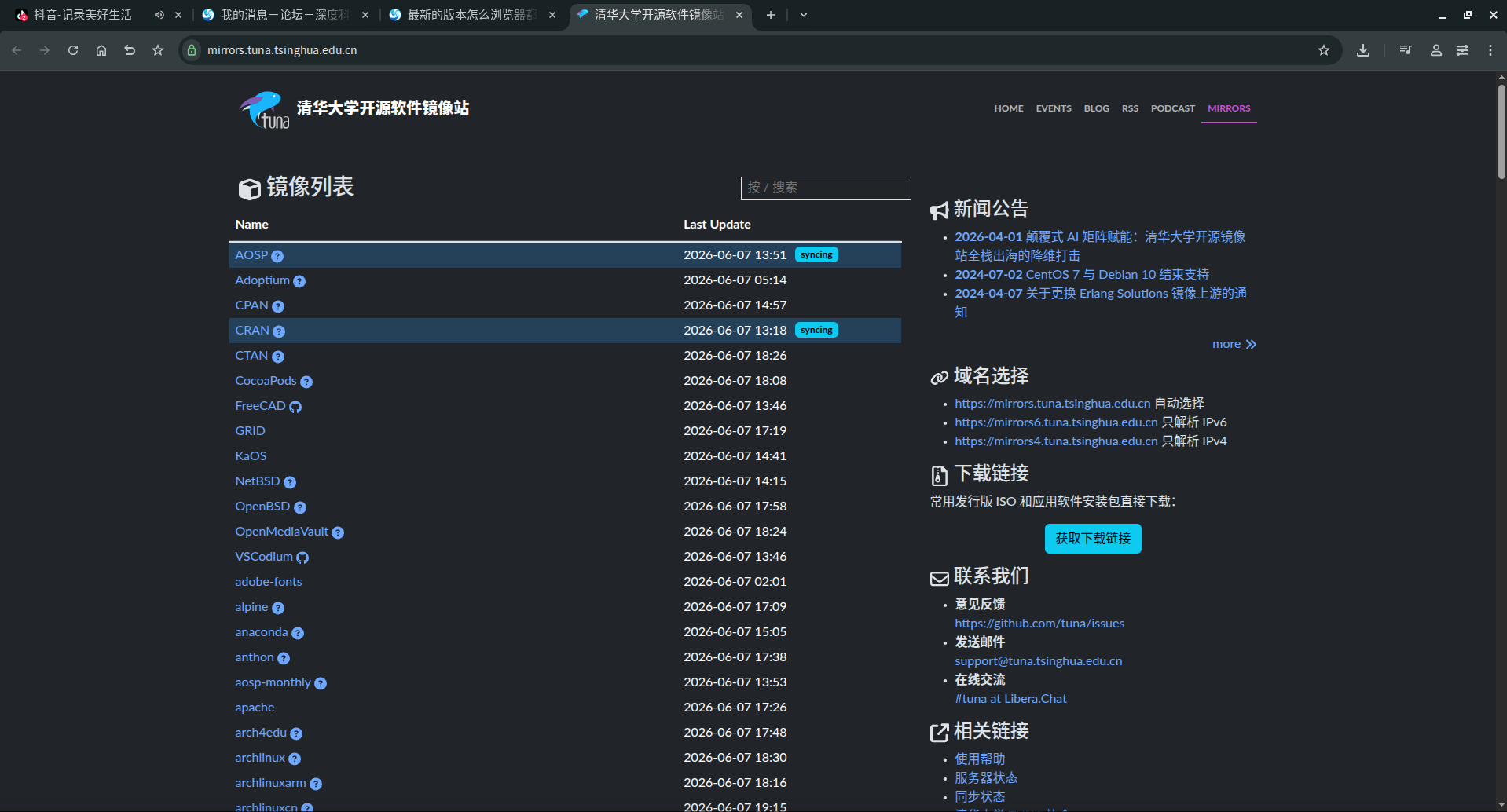Open the Adoptium mirror link
The width and height of the screenshot is (1507, 812).
tap(262, 280)
